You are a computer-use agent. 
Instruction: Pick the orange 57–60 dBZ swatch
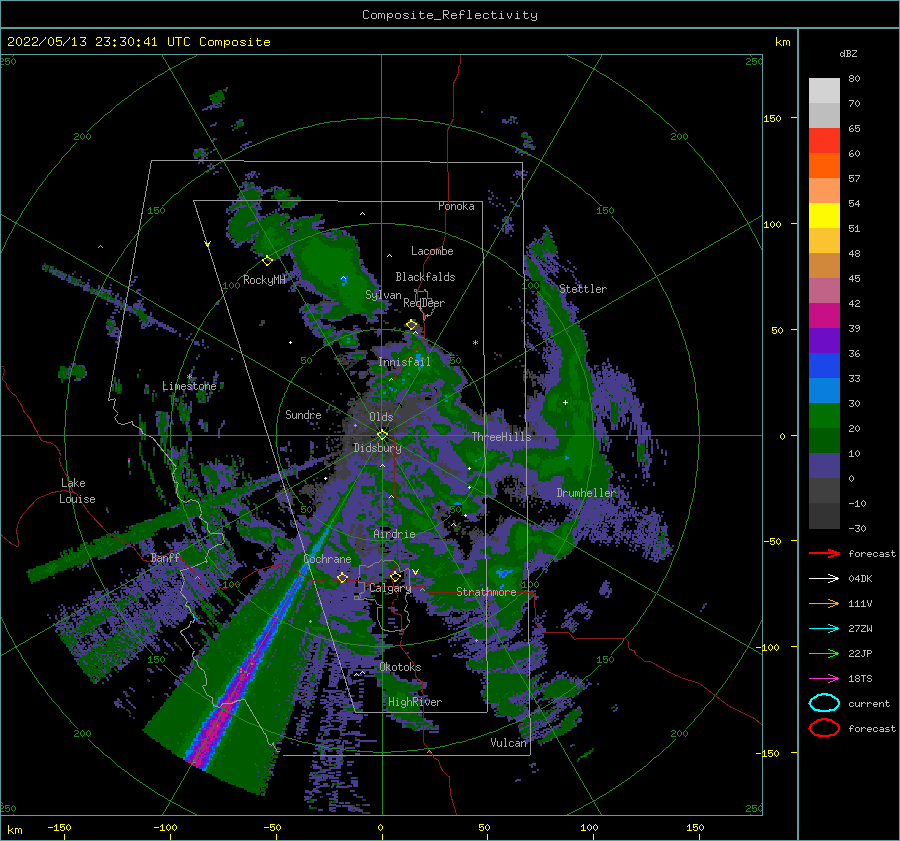824,165
